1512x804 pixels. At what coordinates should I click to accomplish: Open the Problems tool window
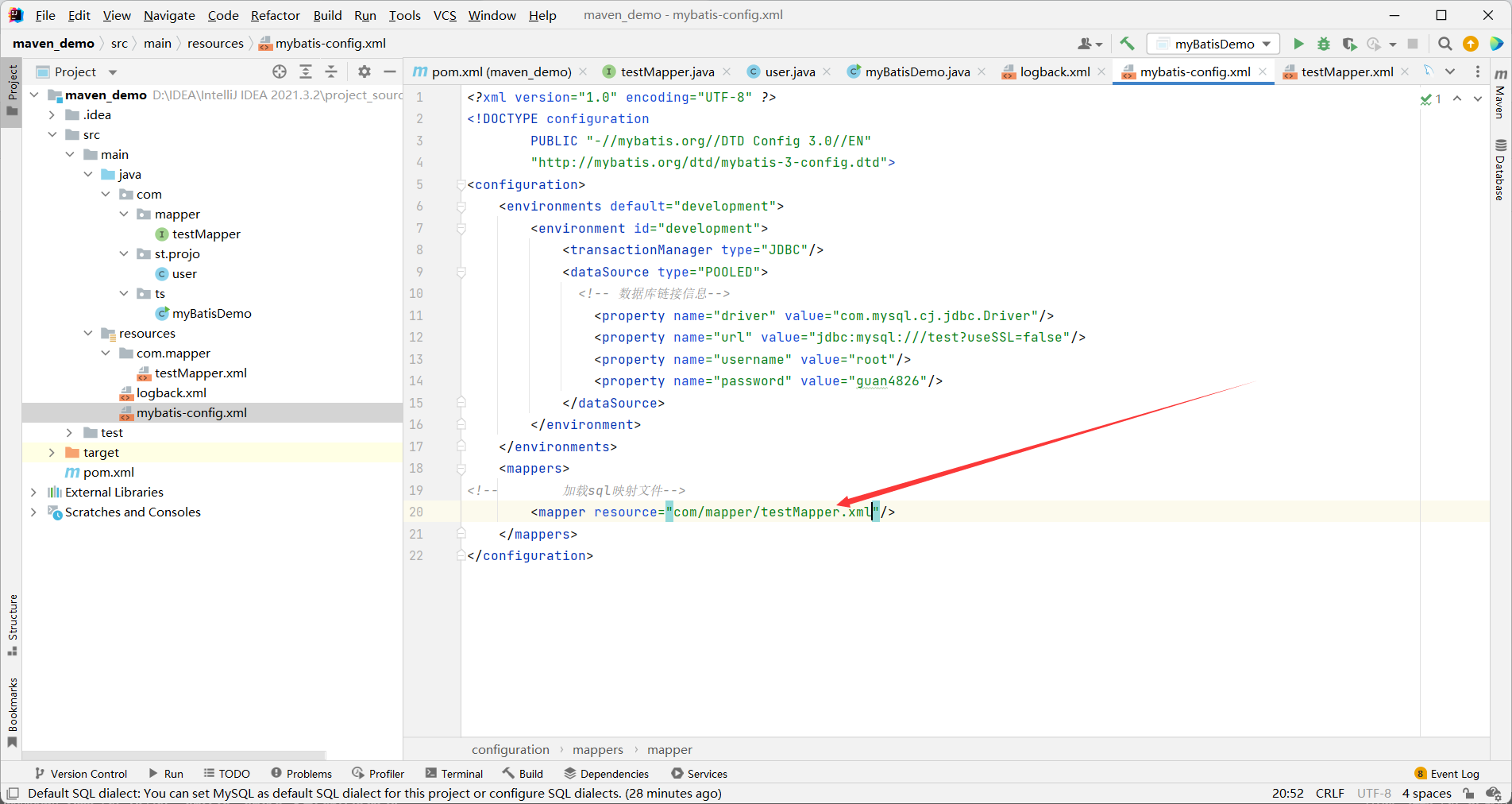click(x=302, y=773)
